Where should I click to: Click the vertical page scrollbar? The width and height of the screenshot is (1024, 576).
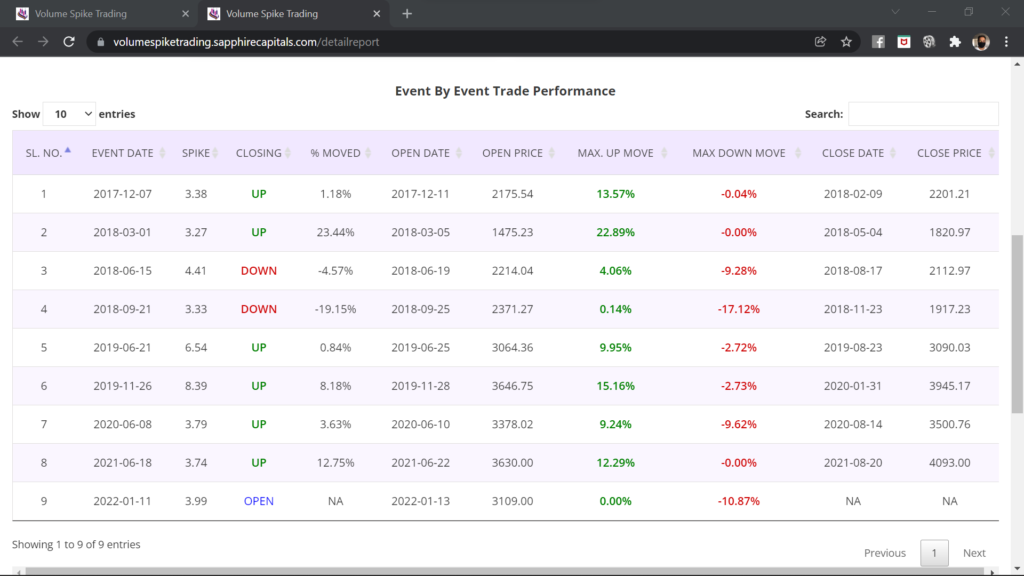1017,320
